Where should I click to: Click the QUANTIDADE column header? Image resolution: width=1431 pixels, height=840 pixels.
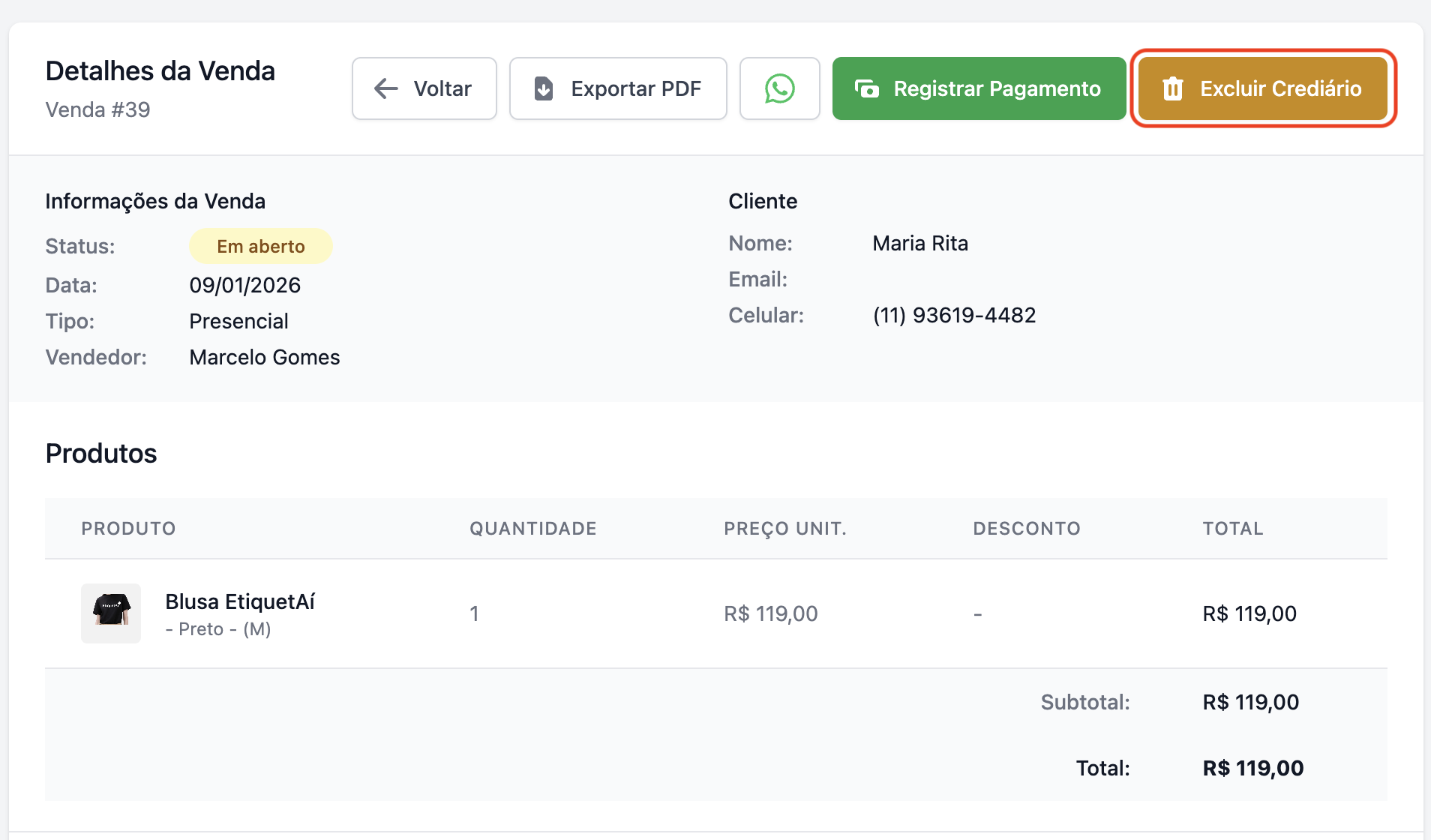tap(532, 529)
